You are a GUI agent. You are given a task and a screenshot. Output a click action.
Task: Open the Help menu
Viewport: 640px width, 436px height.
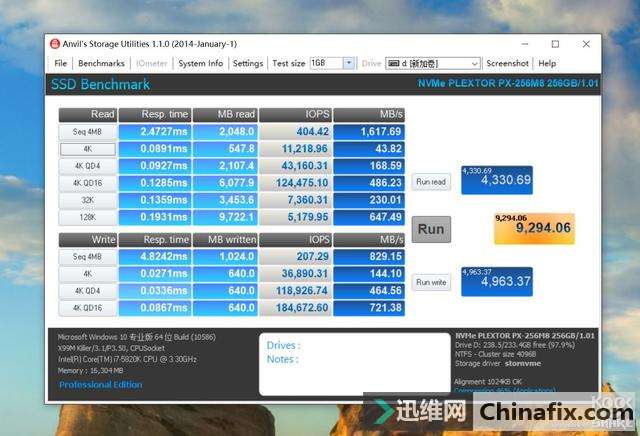(x=547, y=63)
